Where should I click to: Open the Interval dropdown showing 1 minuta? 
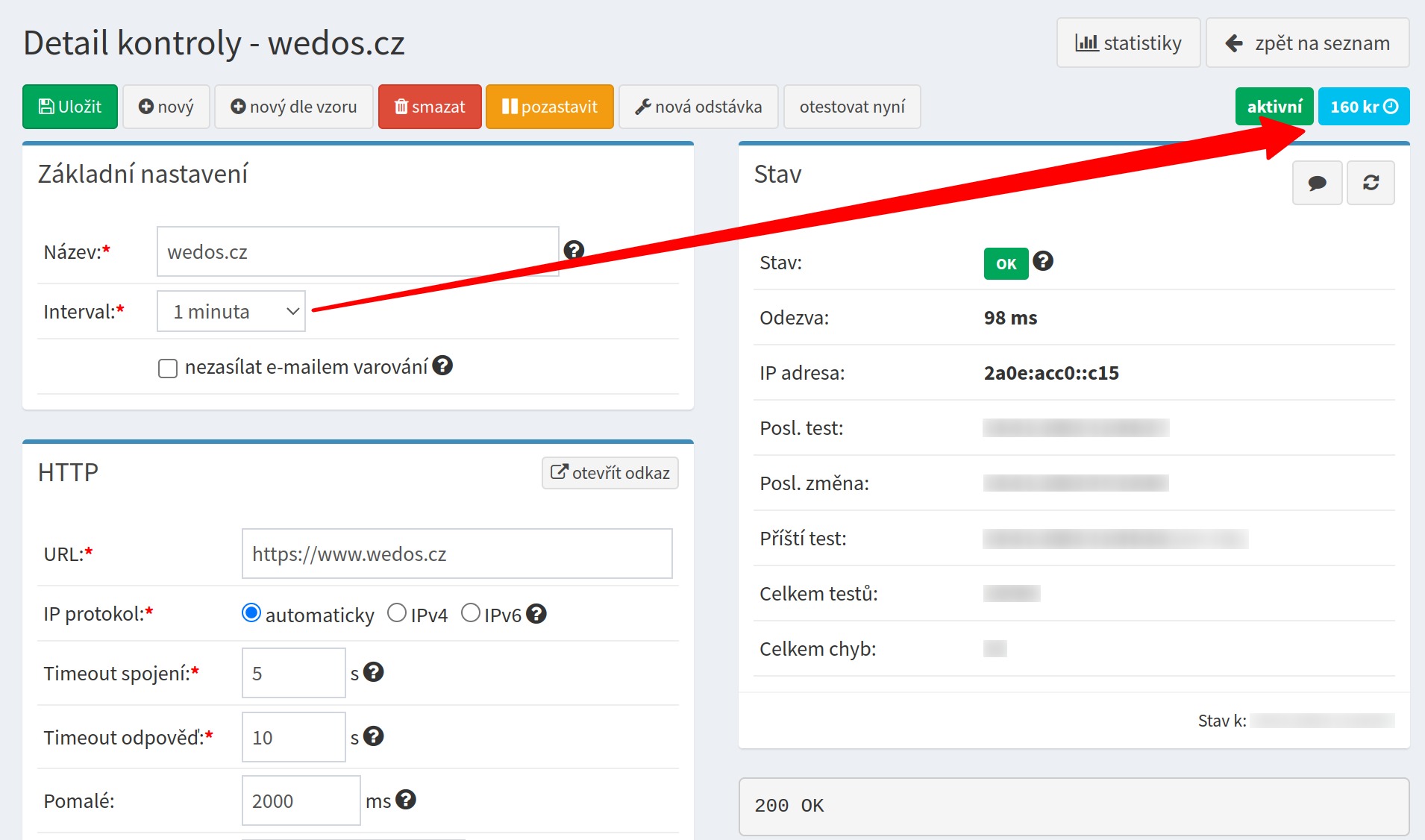coord(231,311)
